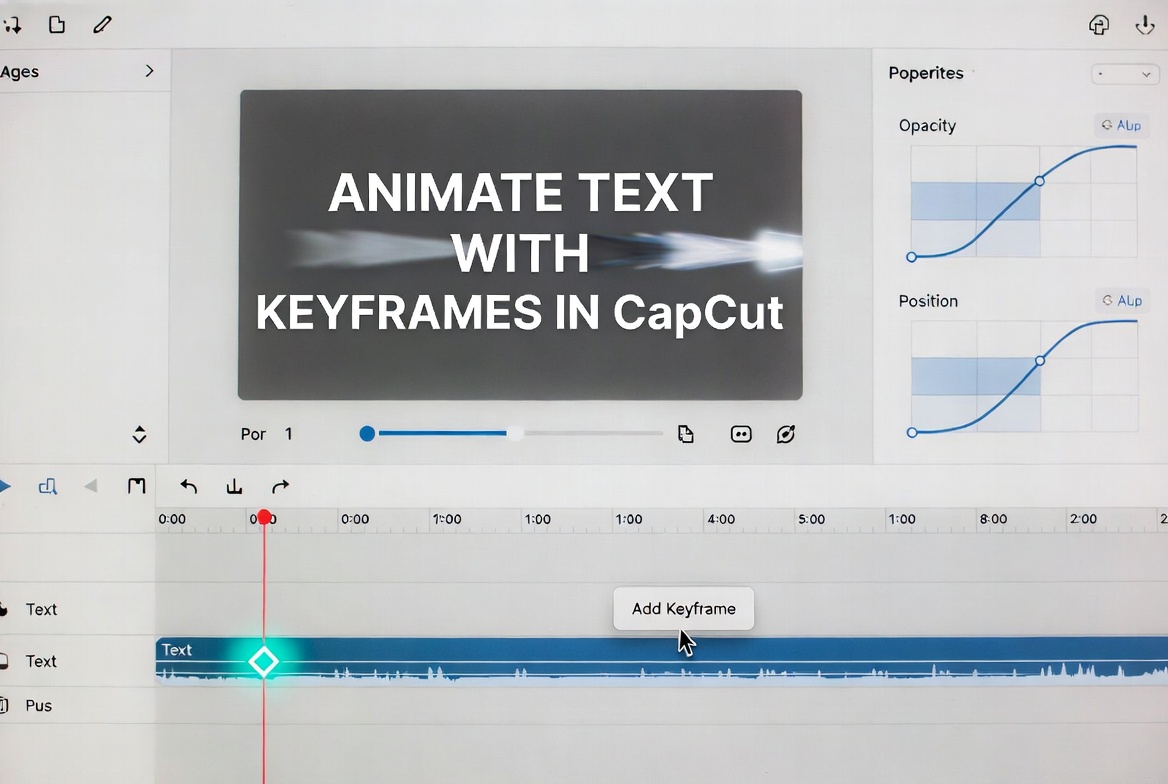Click the copy page icon next to download
The width and height of the screenshot is (1168, 784).
coord(1098,24)
